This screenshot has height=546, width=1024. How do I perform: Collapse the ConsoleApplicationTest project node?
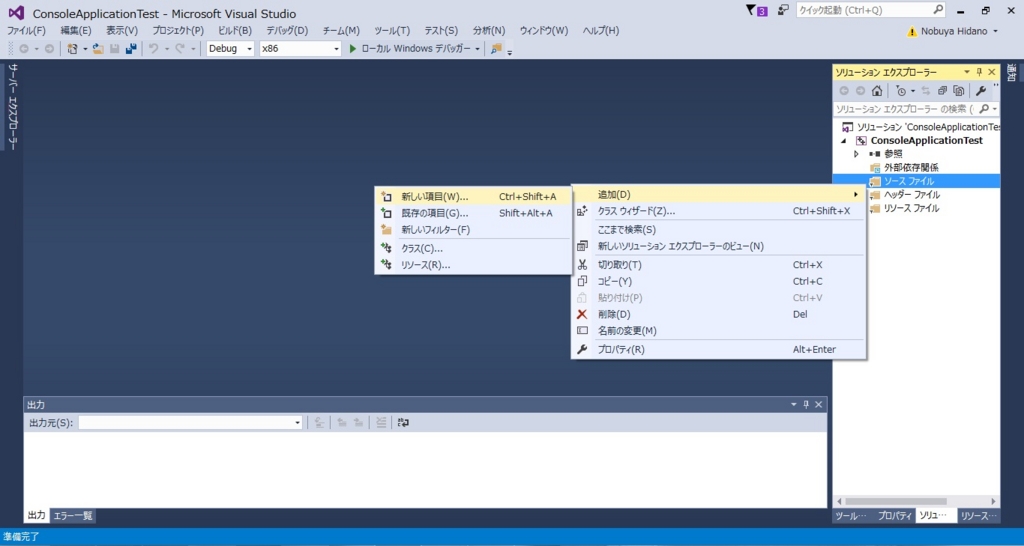[x=843, y=140]
